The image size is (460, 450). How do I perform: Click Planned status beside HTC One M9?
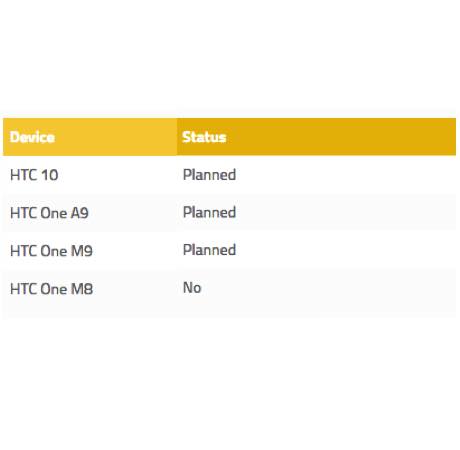[x=209, y=250]
